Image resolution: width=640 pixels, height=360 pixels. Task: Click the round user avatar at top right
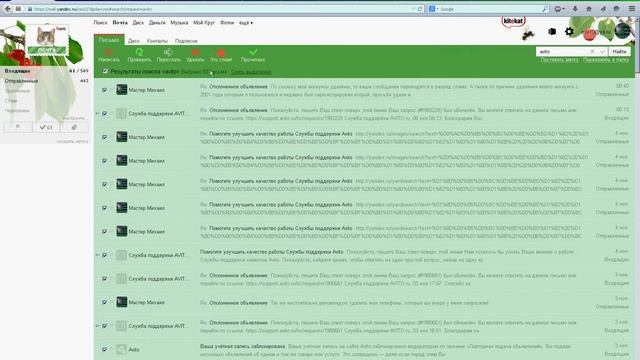click(x=622, y=31)
